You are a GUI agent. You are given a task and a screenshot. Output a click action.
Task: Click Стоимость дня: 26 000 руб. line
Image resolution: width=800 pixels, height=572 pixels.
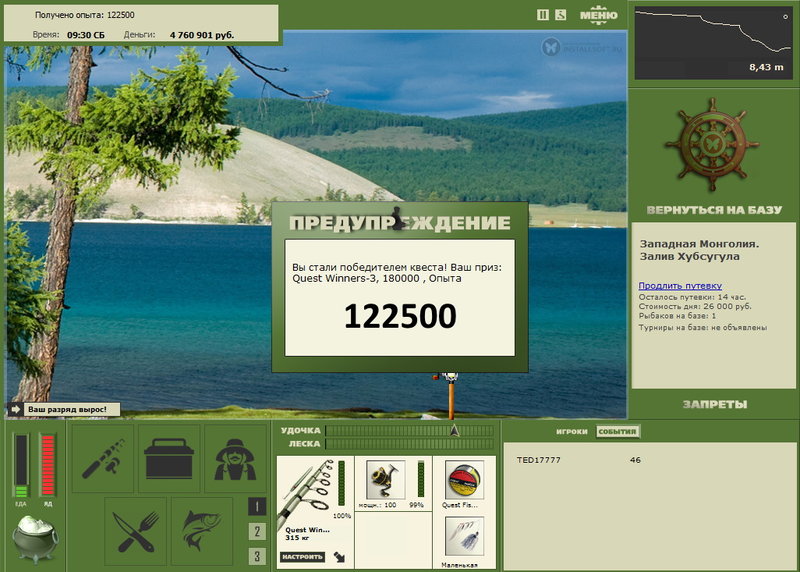click(x=695, y=307)
